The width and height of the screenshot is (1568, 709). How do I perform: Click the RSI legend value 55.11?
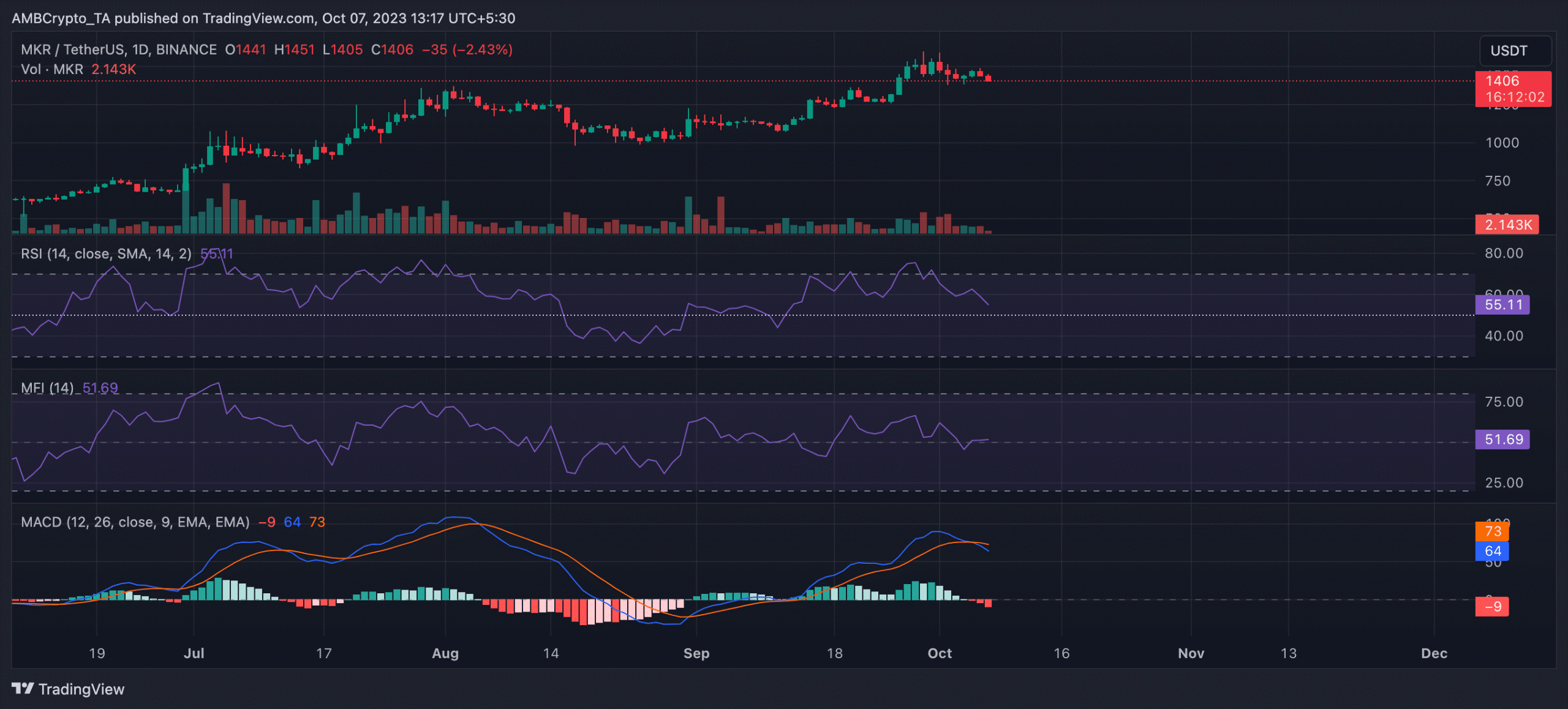217,253
